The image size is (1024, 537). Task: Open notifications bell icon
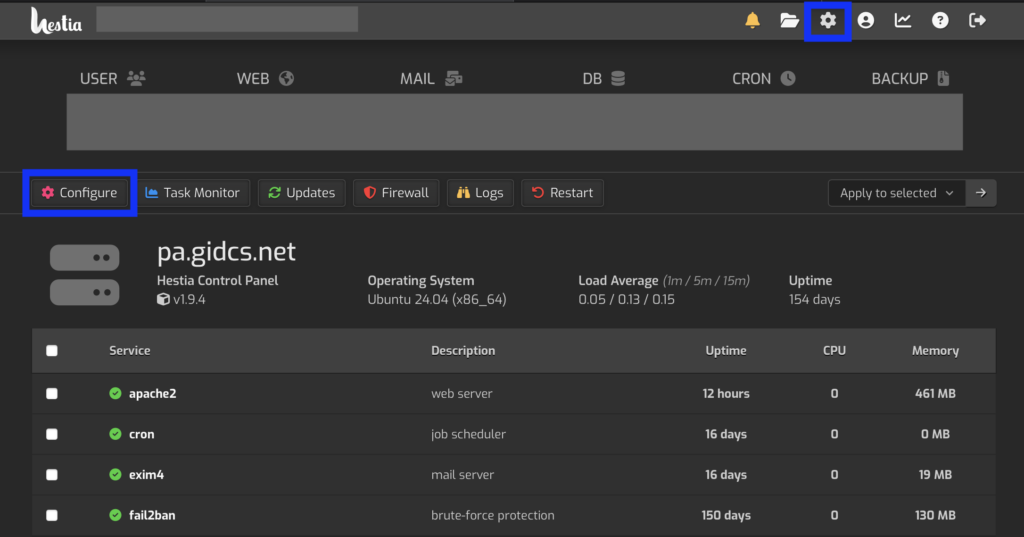coord(753,20)
